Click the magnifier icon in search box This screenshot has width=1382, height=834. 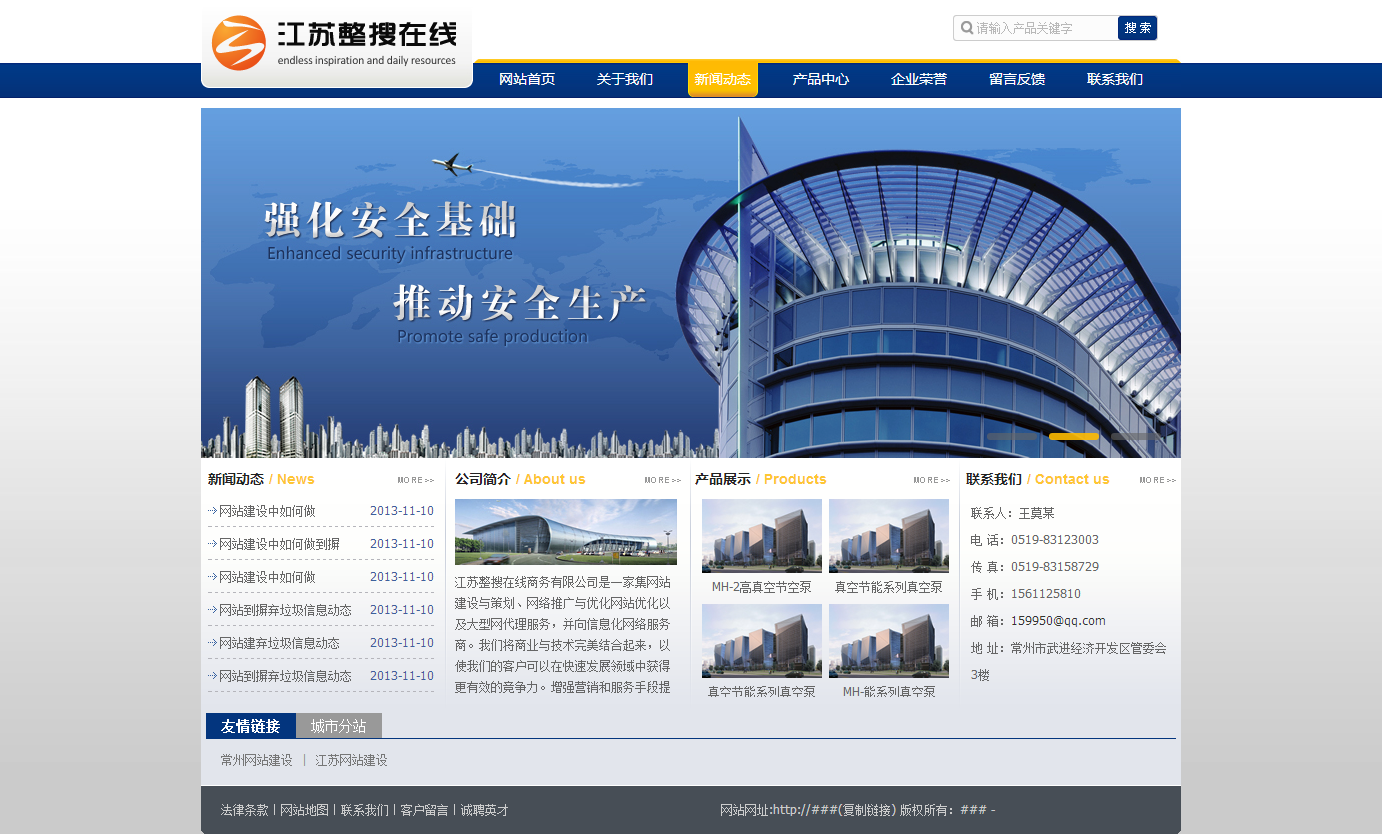[967, 28]
